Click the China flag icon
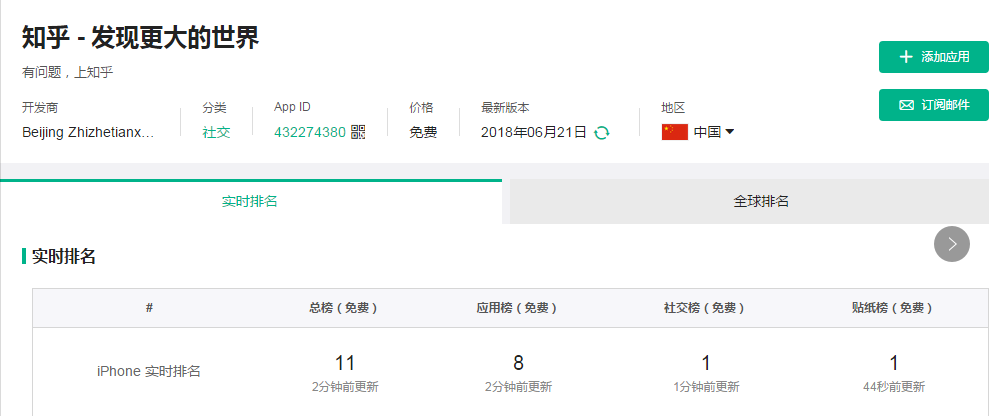This screenshot has height=416, width=989. [x=675, y=132]
